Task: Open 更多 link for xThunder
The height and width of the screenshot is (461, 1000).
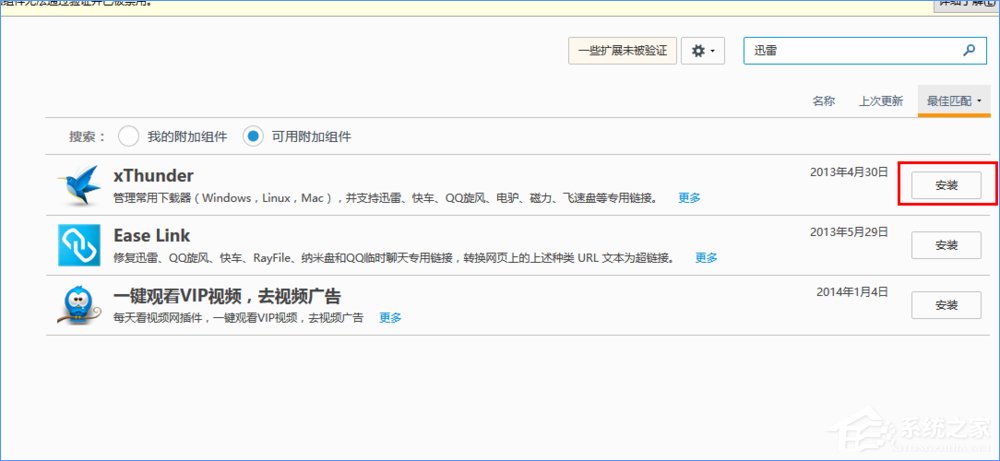Action: pos(690,198)
